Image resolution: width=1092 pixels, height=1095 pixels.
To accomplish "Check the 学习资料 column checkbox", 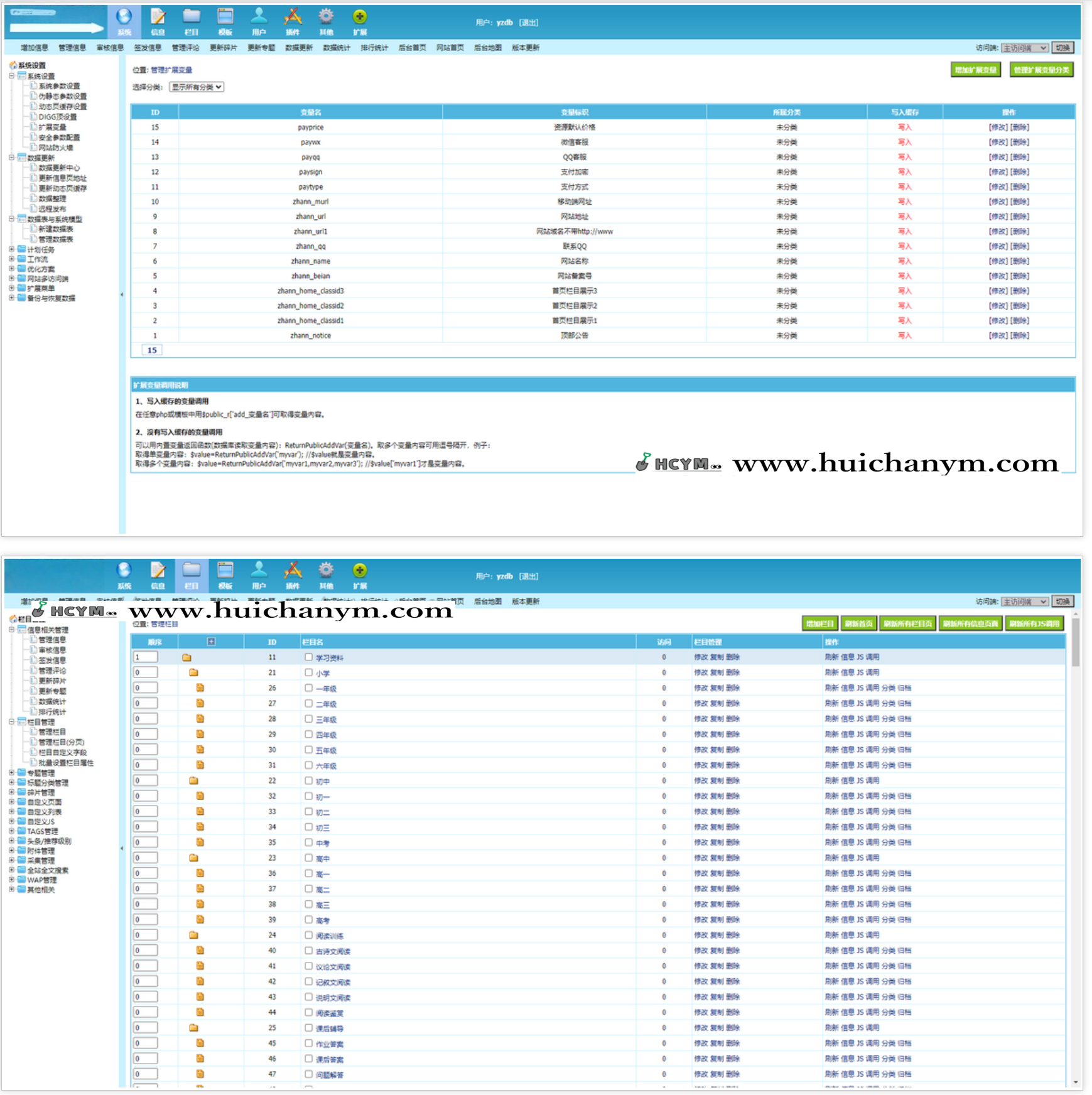I will tap(308, 657).
